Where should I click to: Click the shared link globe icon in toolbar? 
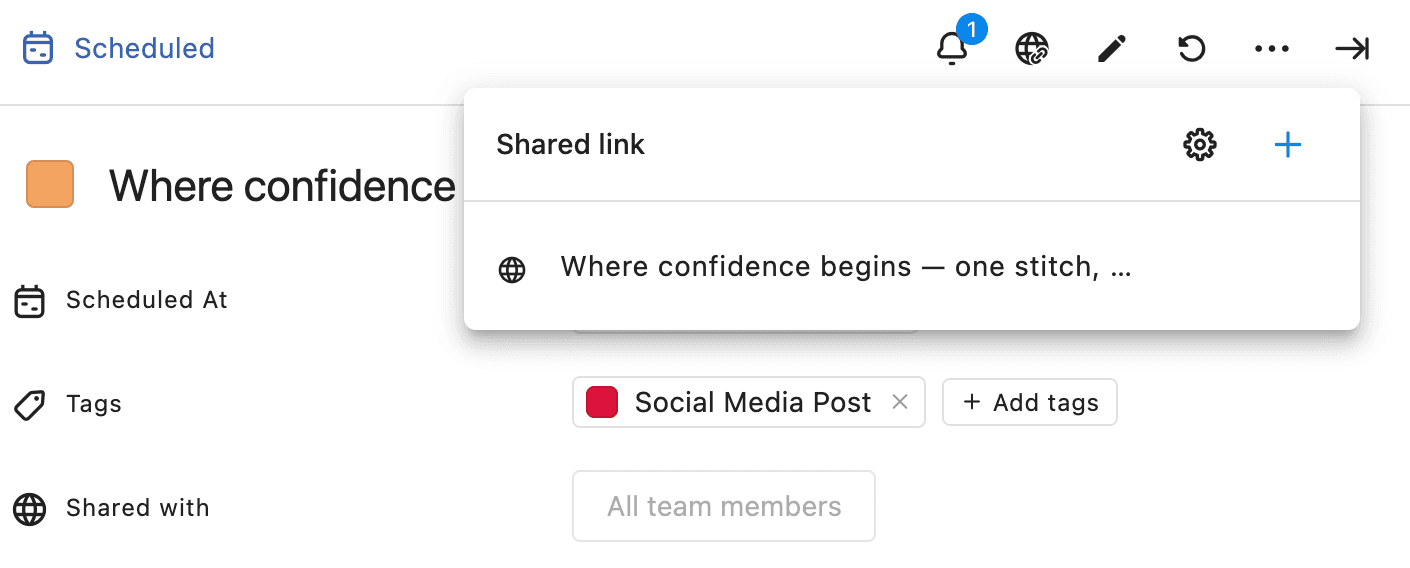click(1031, 49)
